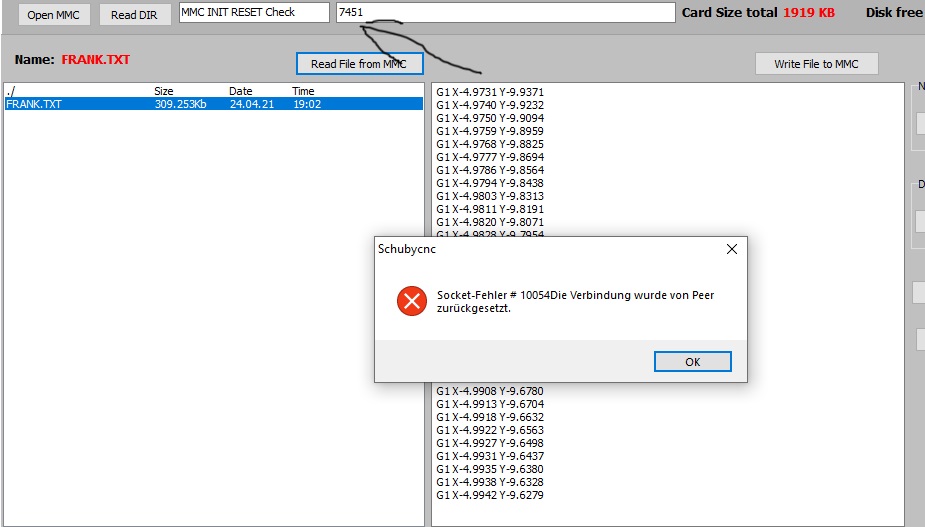Click line G1 X-4.9803 Y-9.8313
The height and width of the screenshot is (527, 925).
tap(490, 196)
